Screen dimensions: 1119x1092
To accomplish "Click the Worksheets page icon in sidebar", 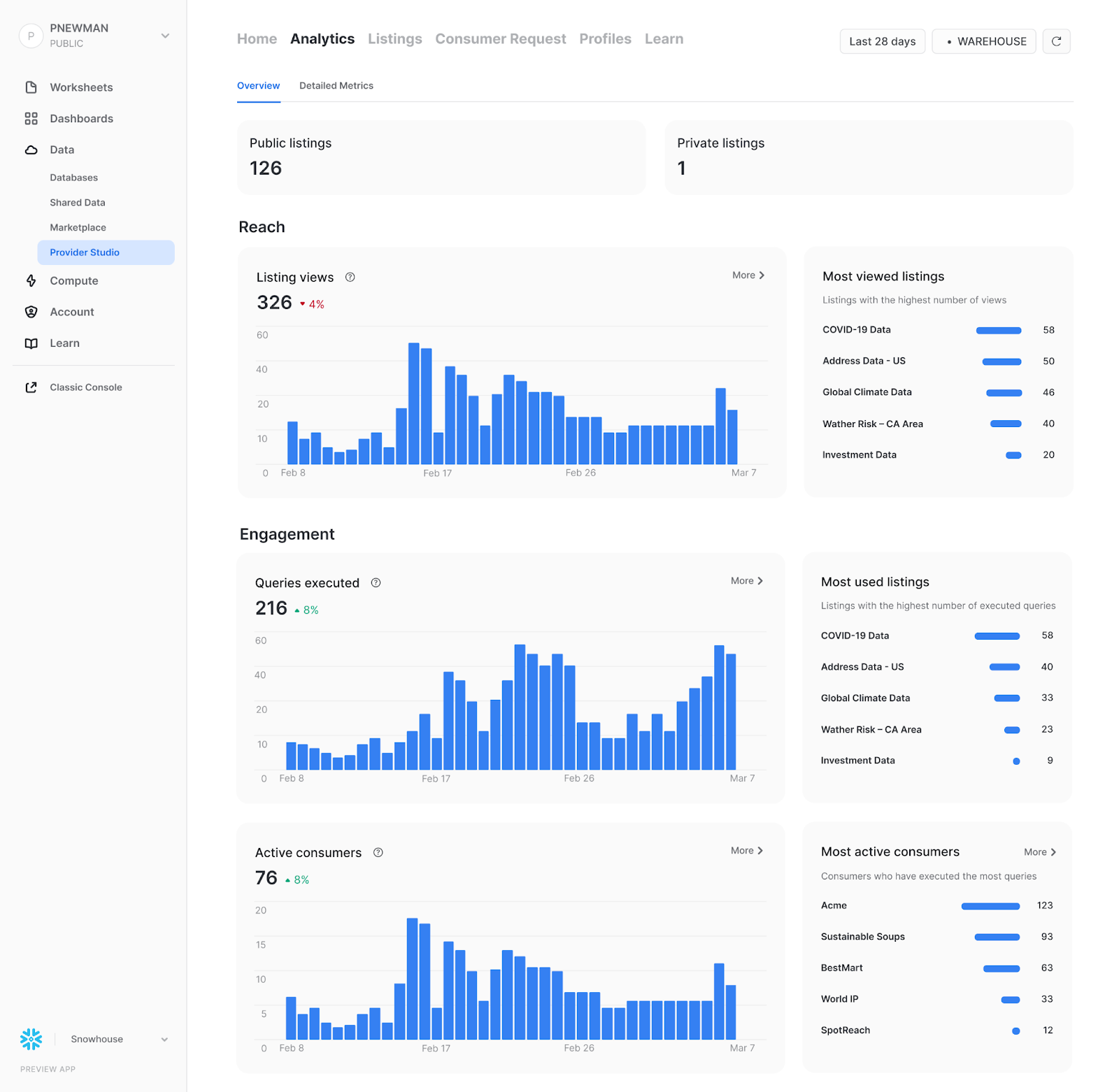I will (x=31, y=87).
